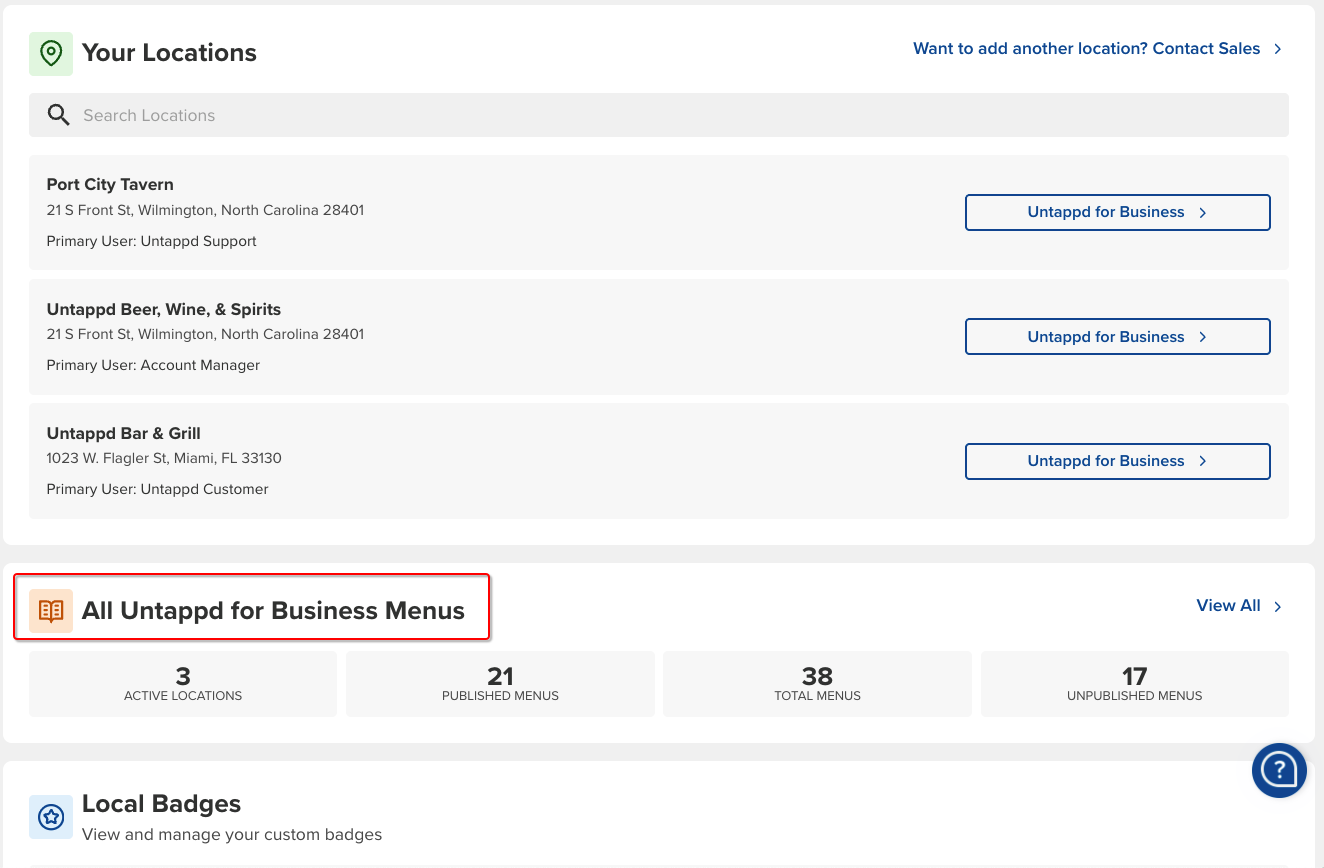The height and width of the screenshot is (868, 1324).
Task: Click Contact Sales to add another location
Action: 1086,49
